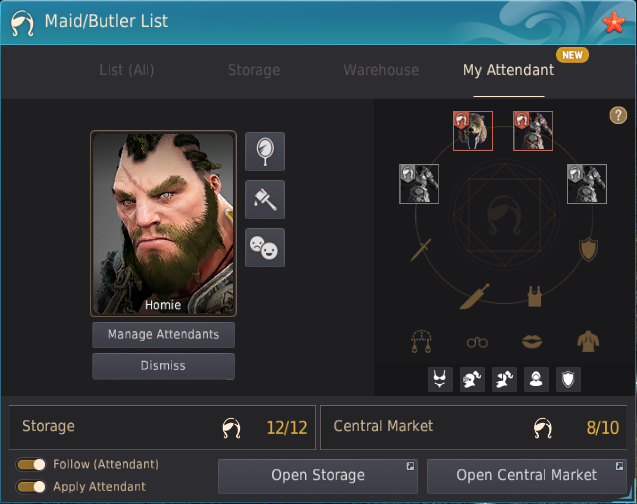Switch to the Warehouse tab
Screen dimensions: 637x504
[x=381, y=70]
